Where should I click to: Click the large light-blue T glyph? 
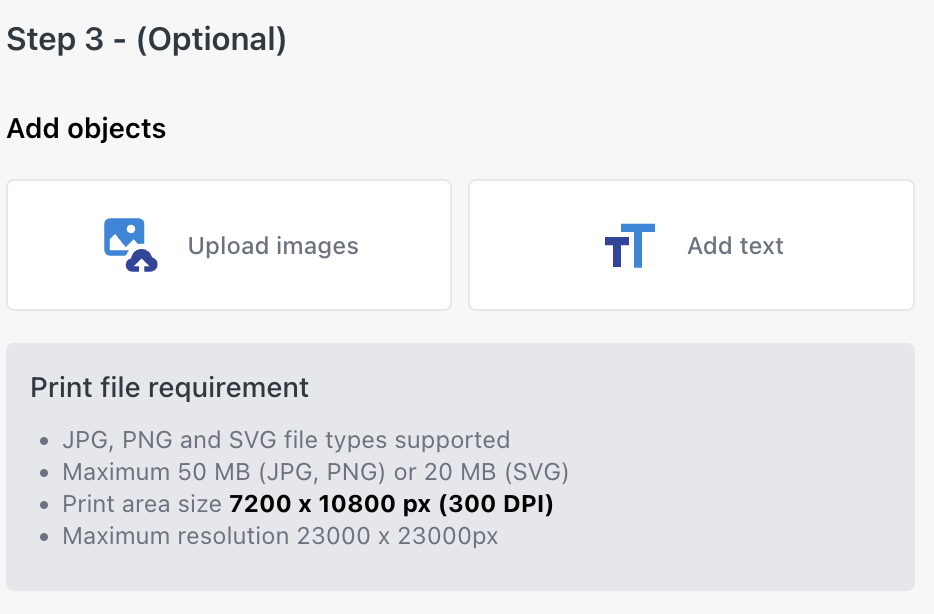(638, 246)
